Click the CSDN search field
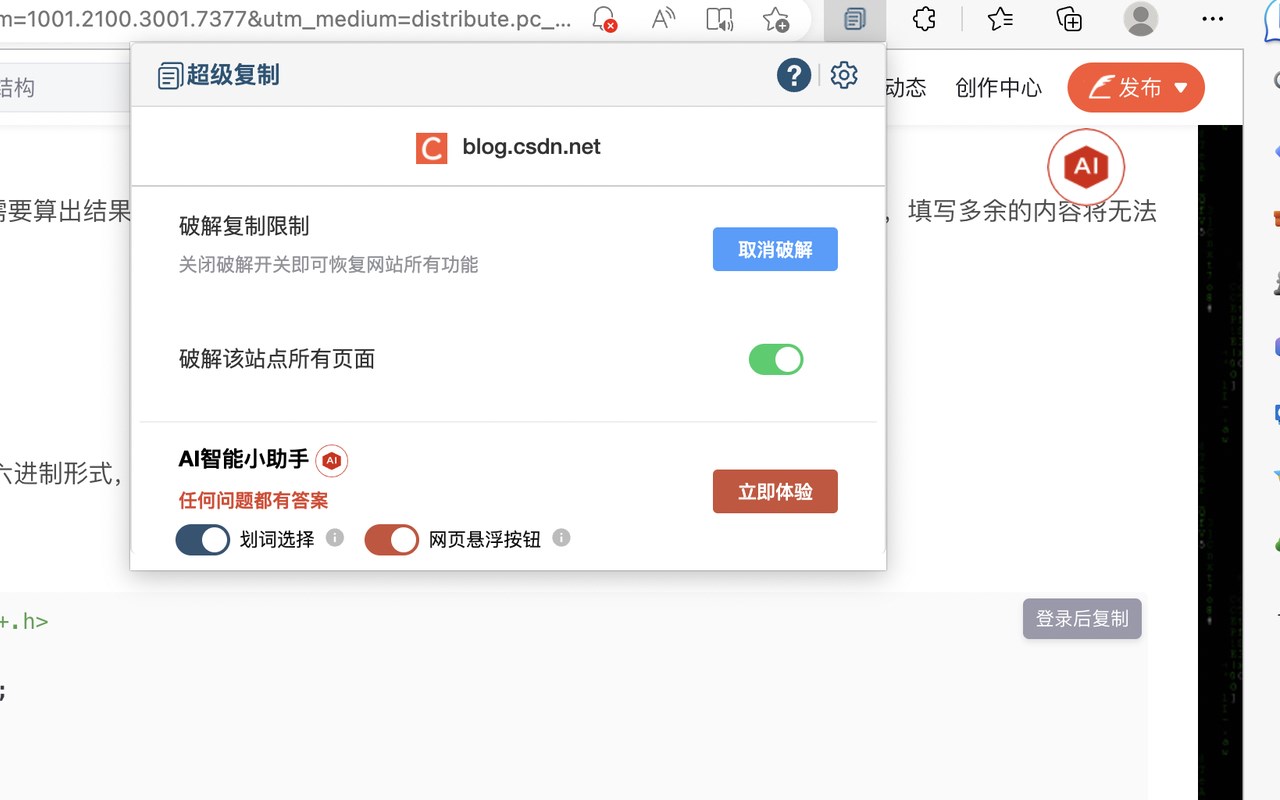The image size is (1280, 800). (65, 88)
